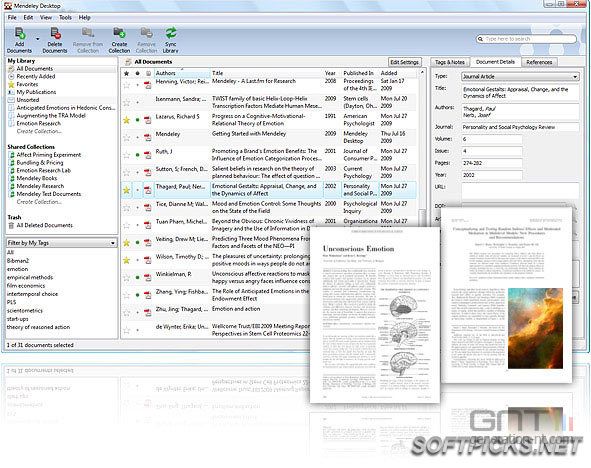Select All Deleted Documents trash icon
This screenshot has width=591, height=468.
(11, 225)
